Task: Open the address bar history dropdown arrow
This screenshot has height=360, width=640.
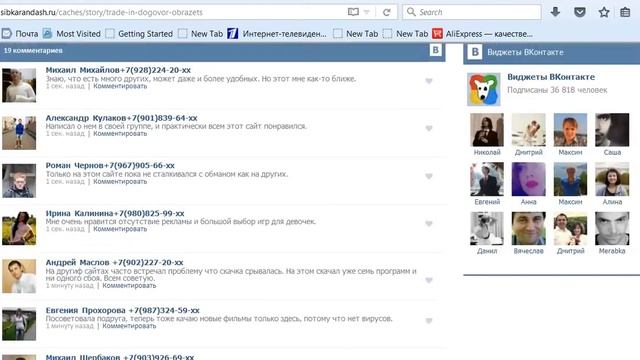Action: click(367, 12)
